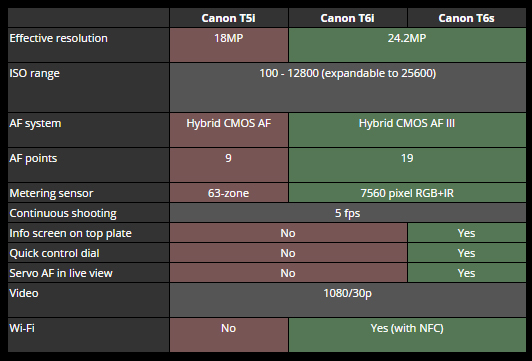Select Yes in Servo AF in live view row
The image size is (532, 361).
tap(467, 273)
